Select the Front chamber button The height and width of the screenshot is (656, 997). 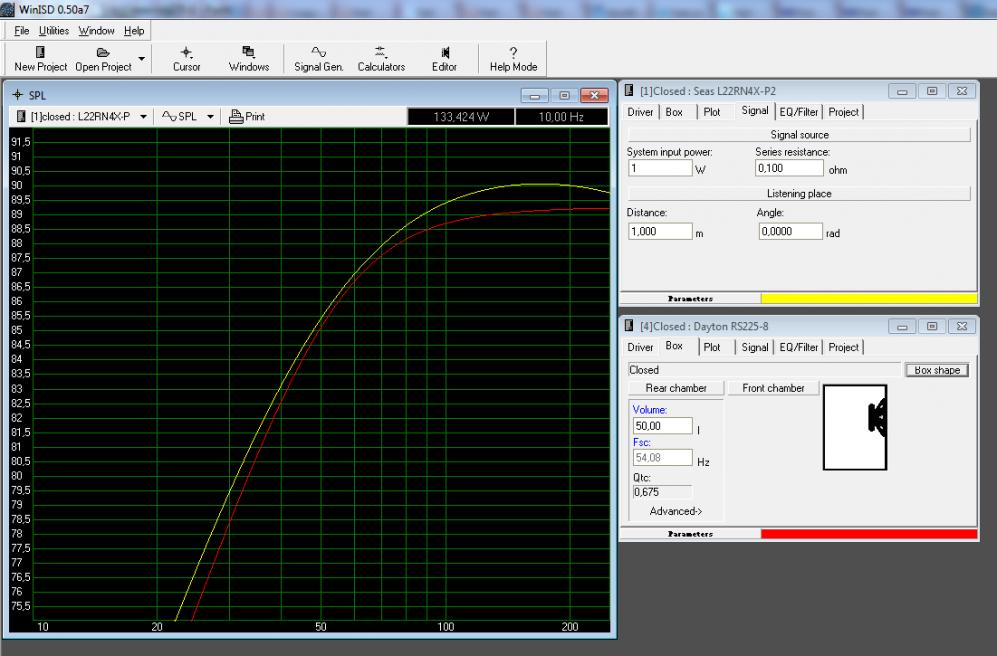pyautogui.click(x=773, y=388)
